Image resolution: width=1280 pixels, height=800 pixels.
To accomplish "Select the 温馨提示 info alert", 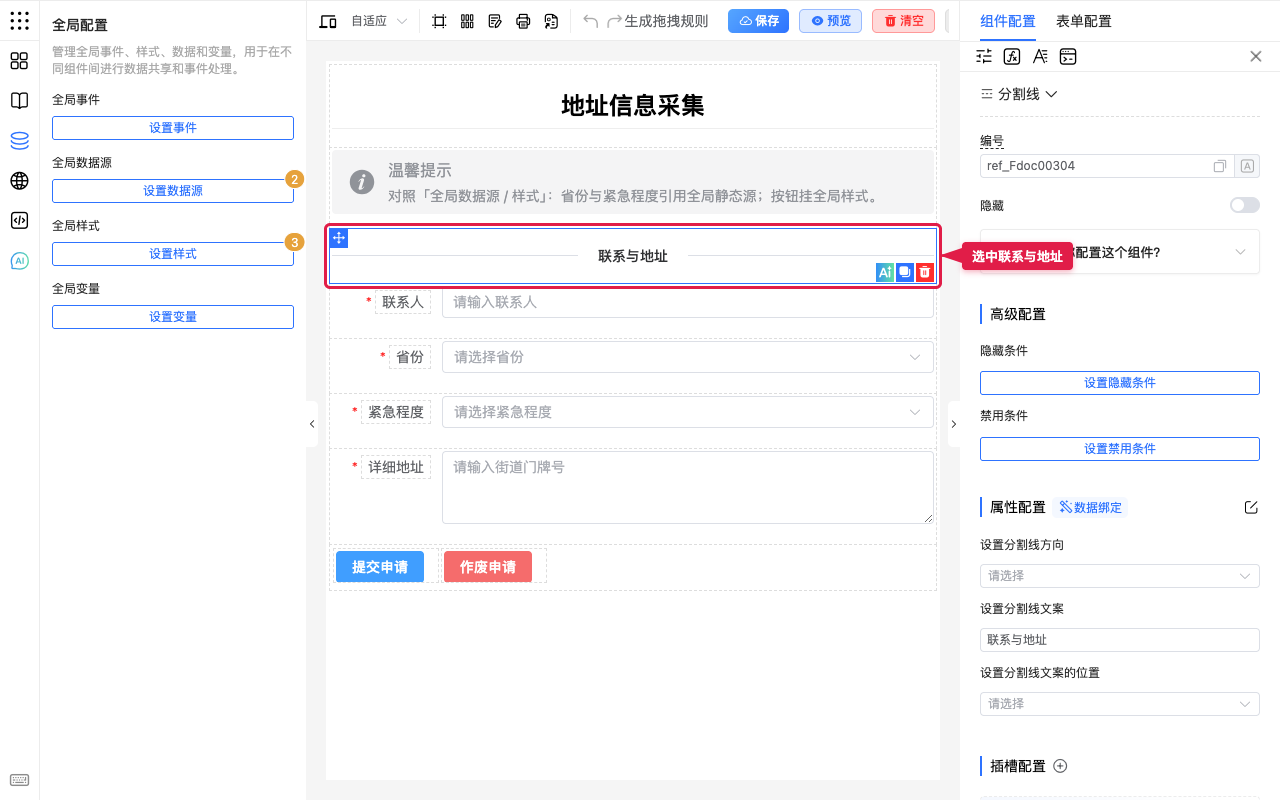I will [x=633, y=182].
